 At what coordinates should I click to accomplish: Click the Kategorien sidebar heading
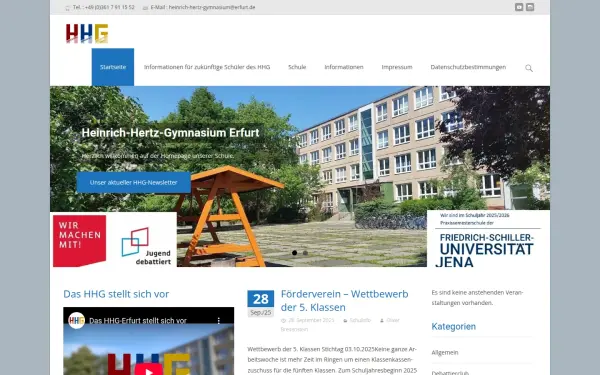click(x=453, y=326)
